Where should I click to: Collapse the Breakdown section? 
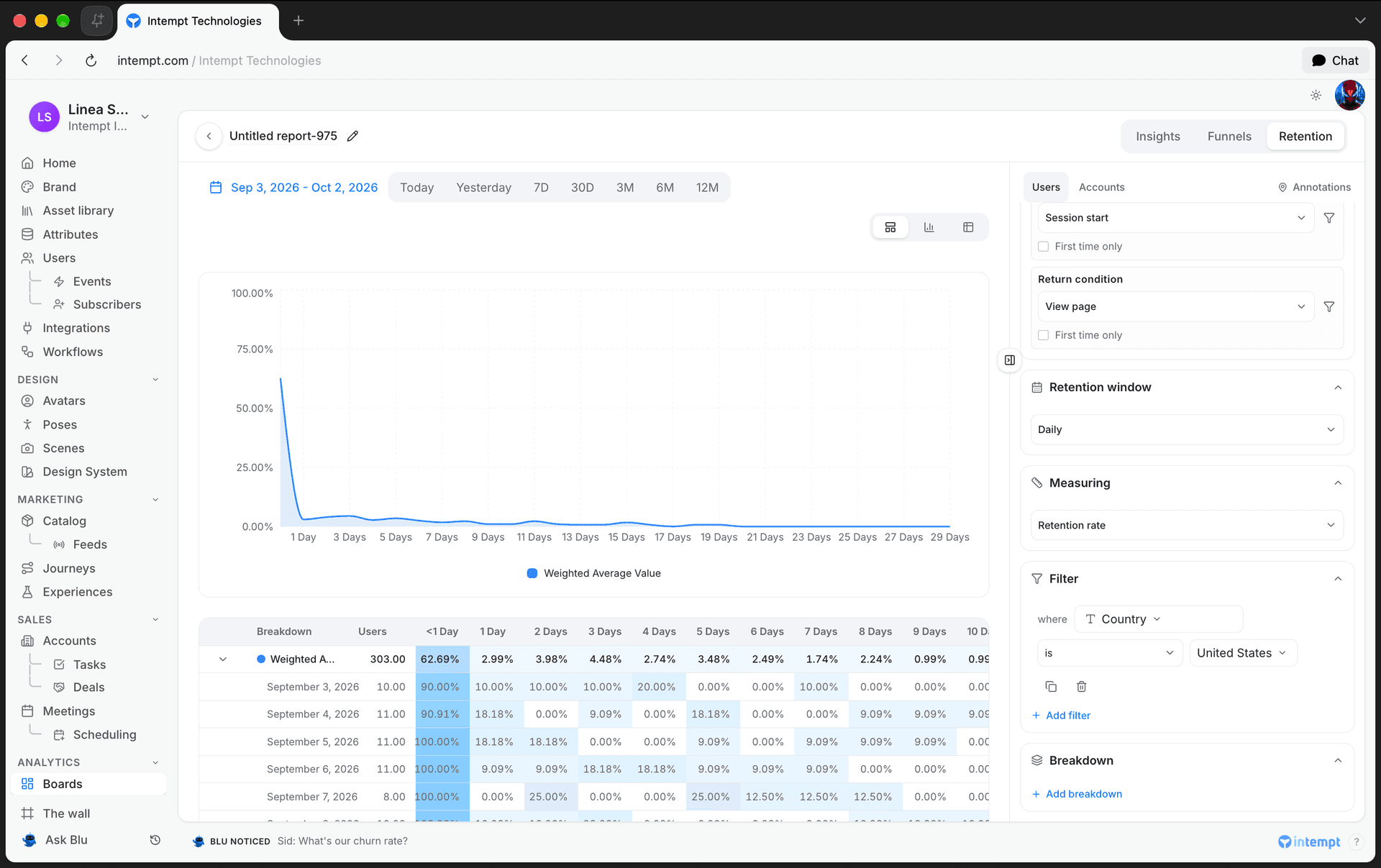1338,761
